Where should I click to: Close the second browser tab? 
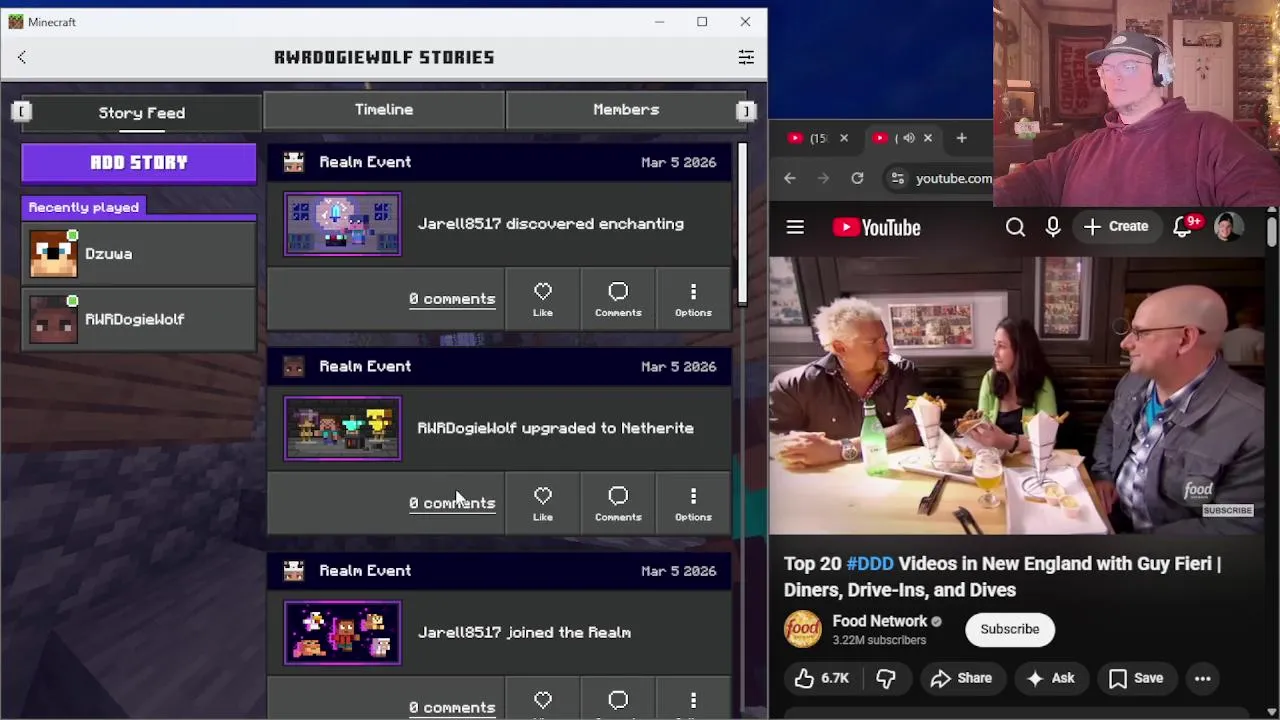[x=927, y=138]
